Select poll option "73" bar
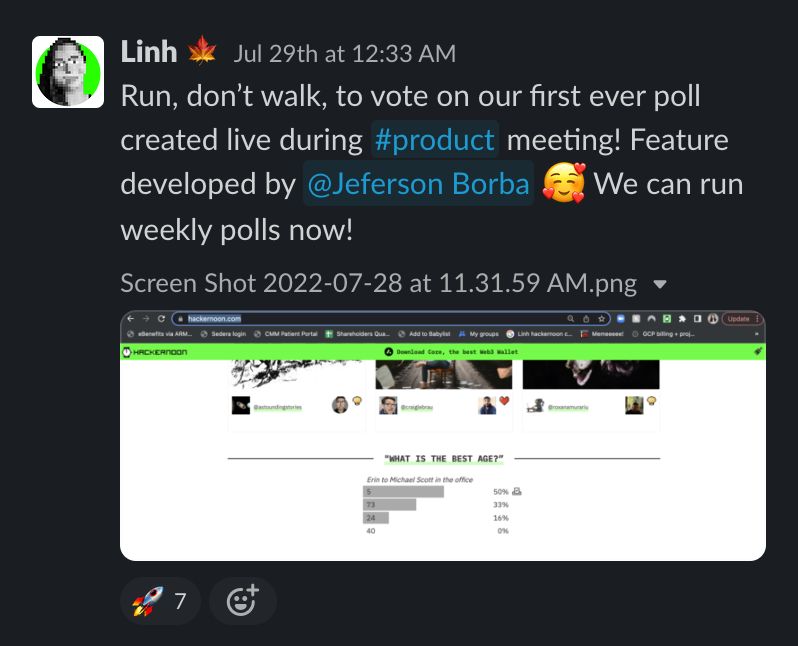798x646 pixels. pyautogui.click(x=390, y=505)
